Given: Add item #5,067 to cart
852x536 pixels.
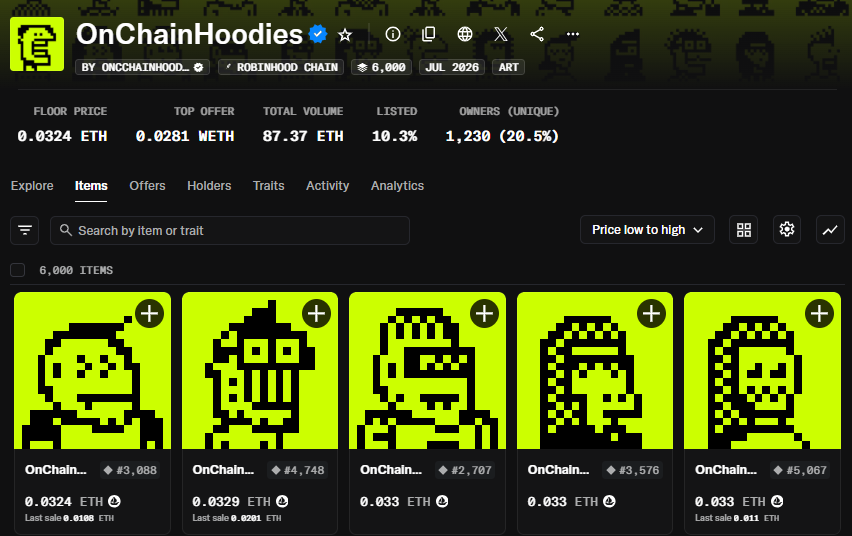Looking at the screenshot, I should click(x=819, y=313).
